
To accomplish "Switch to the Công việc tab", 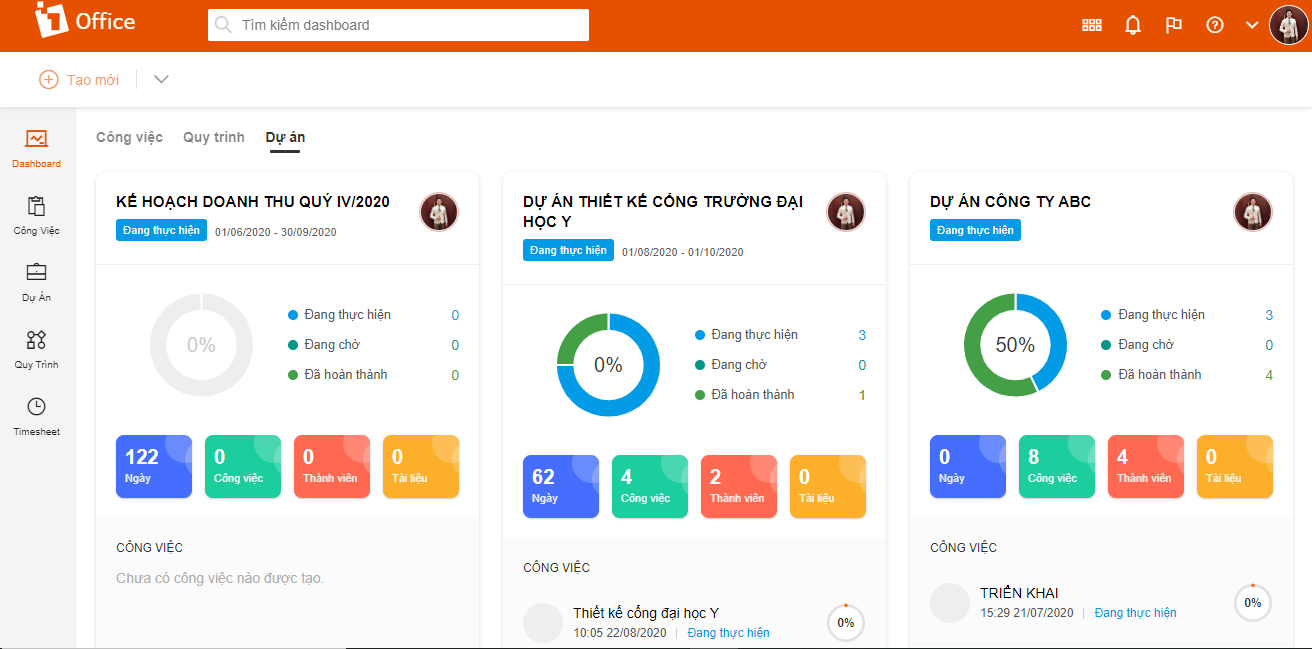I will click(129, 137).
